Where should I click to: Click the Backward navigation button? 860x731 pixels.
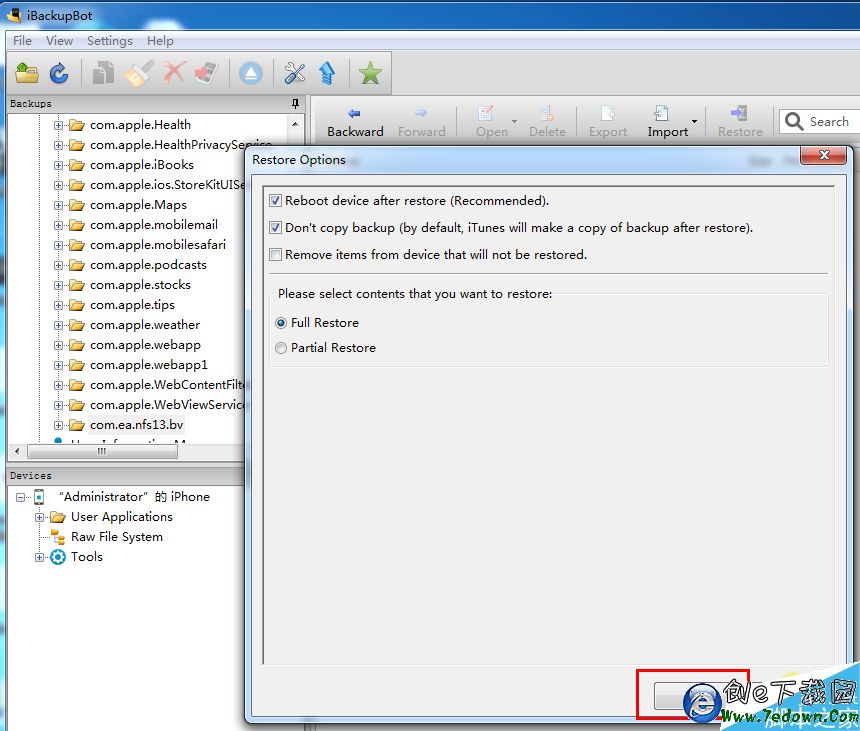(x=355, y=122)
